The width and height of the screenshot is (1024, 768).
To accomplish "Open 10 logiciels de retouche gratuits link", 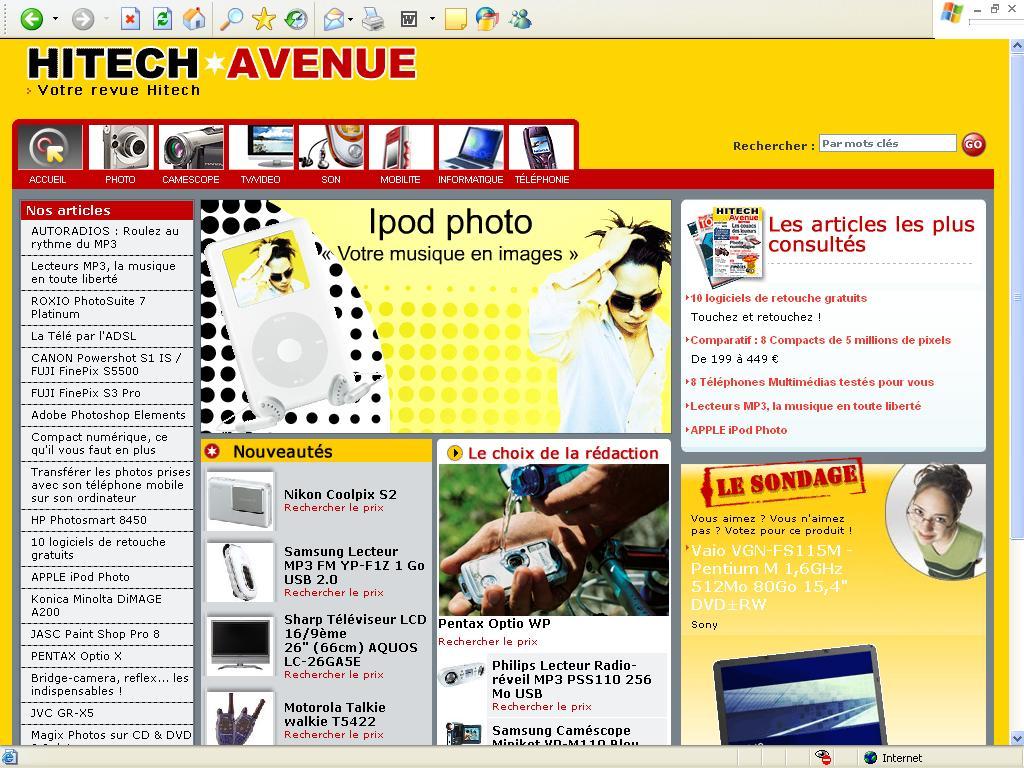I will [x=778, y=298].
